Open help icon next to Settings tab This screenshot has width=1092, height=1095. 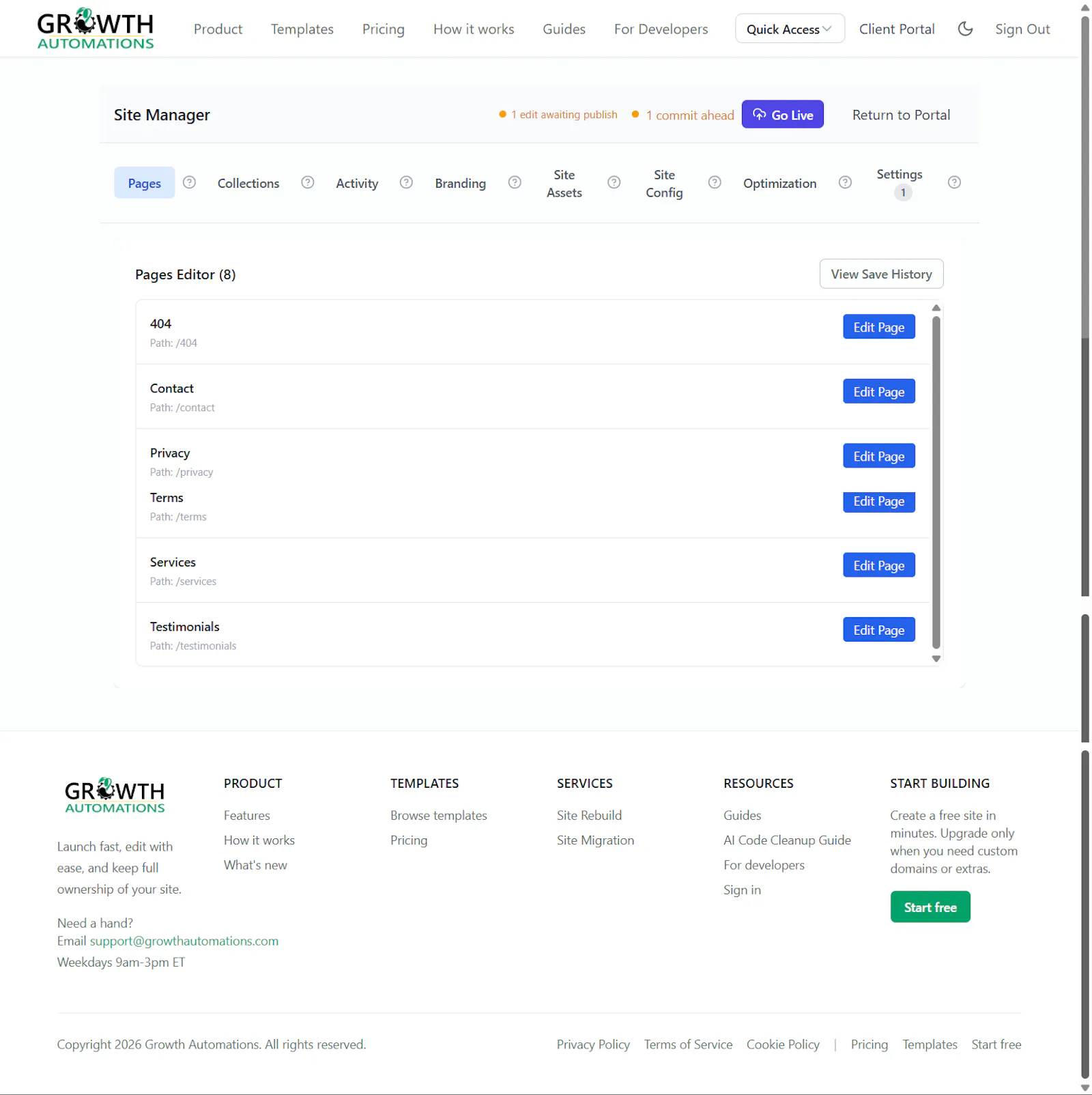click(954, 182)
